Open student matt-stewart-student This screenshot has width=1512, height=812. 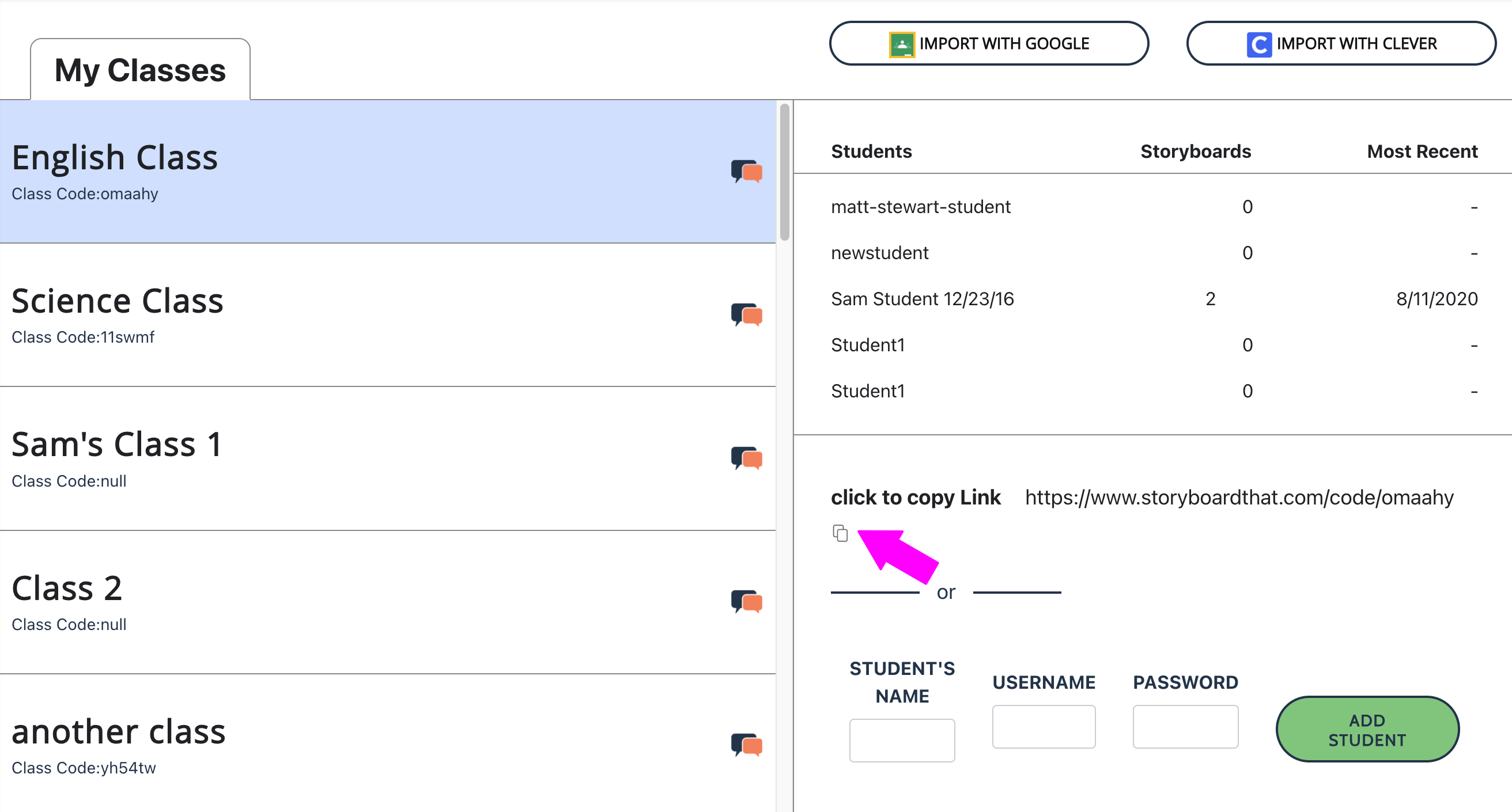920,207
